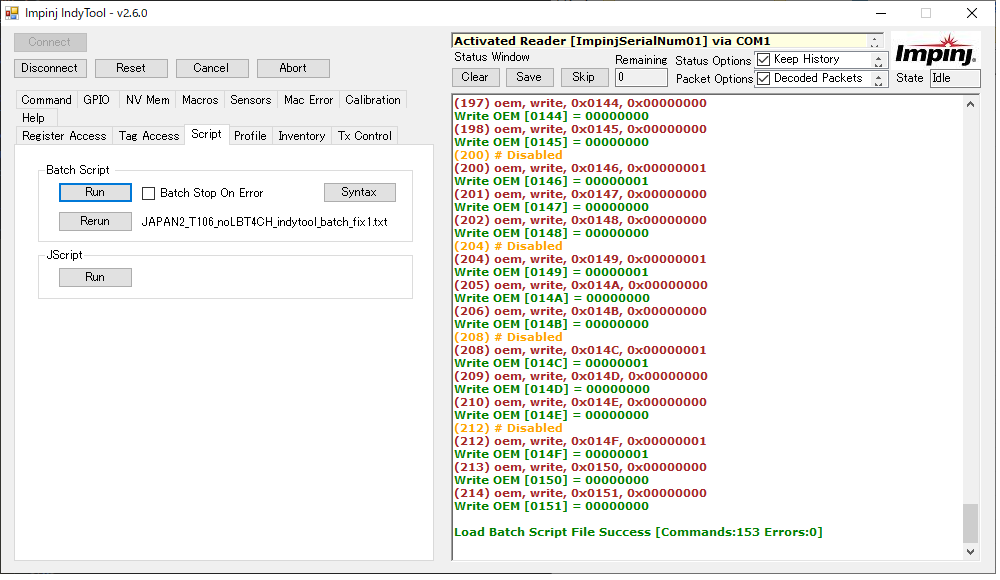Select the Script tab
The height and width of the screenshot is (580, 1000).
[x=206, y=134]
